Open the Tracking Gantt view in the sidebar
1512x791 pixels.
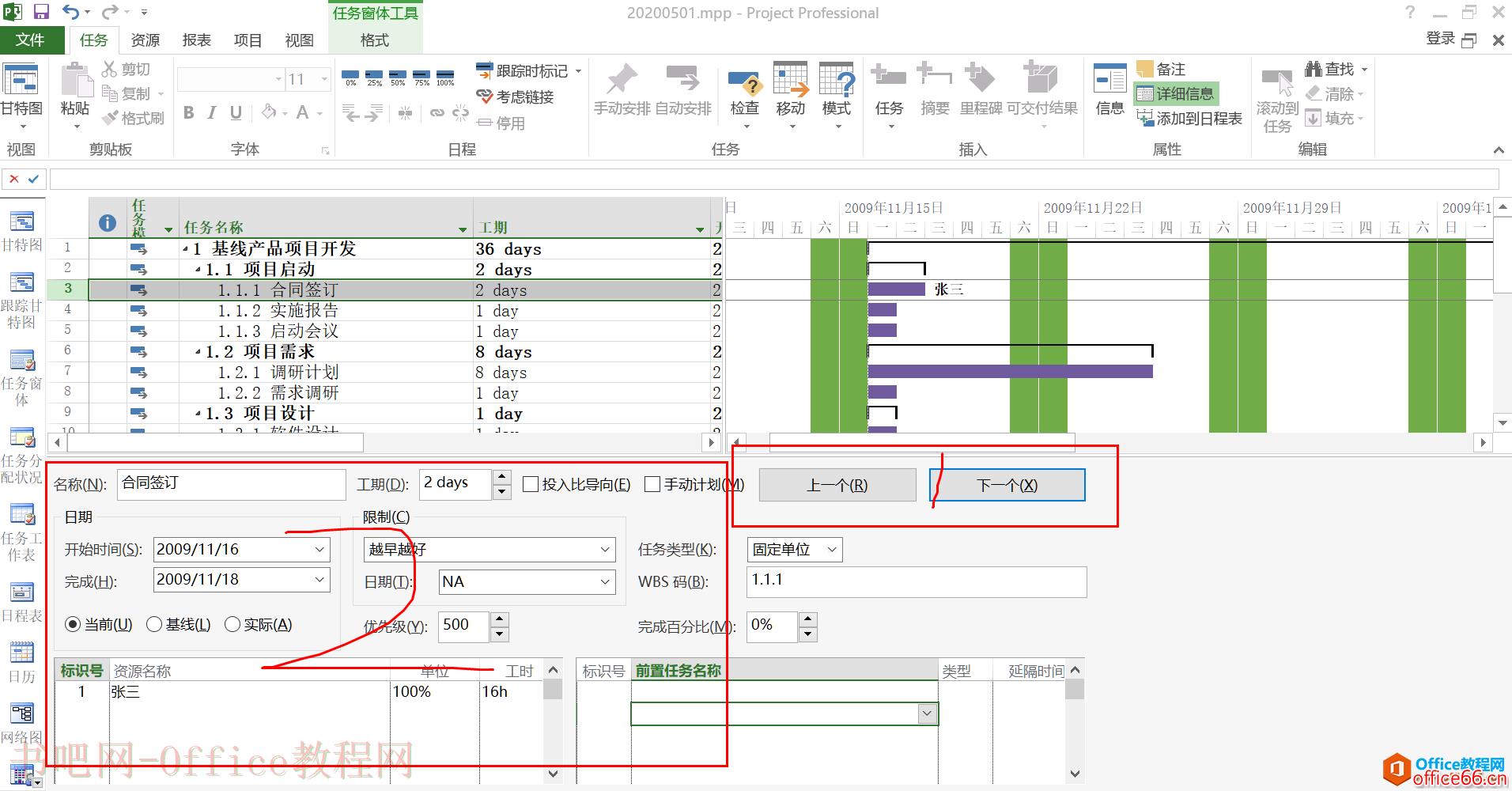click(21, 302)
